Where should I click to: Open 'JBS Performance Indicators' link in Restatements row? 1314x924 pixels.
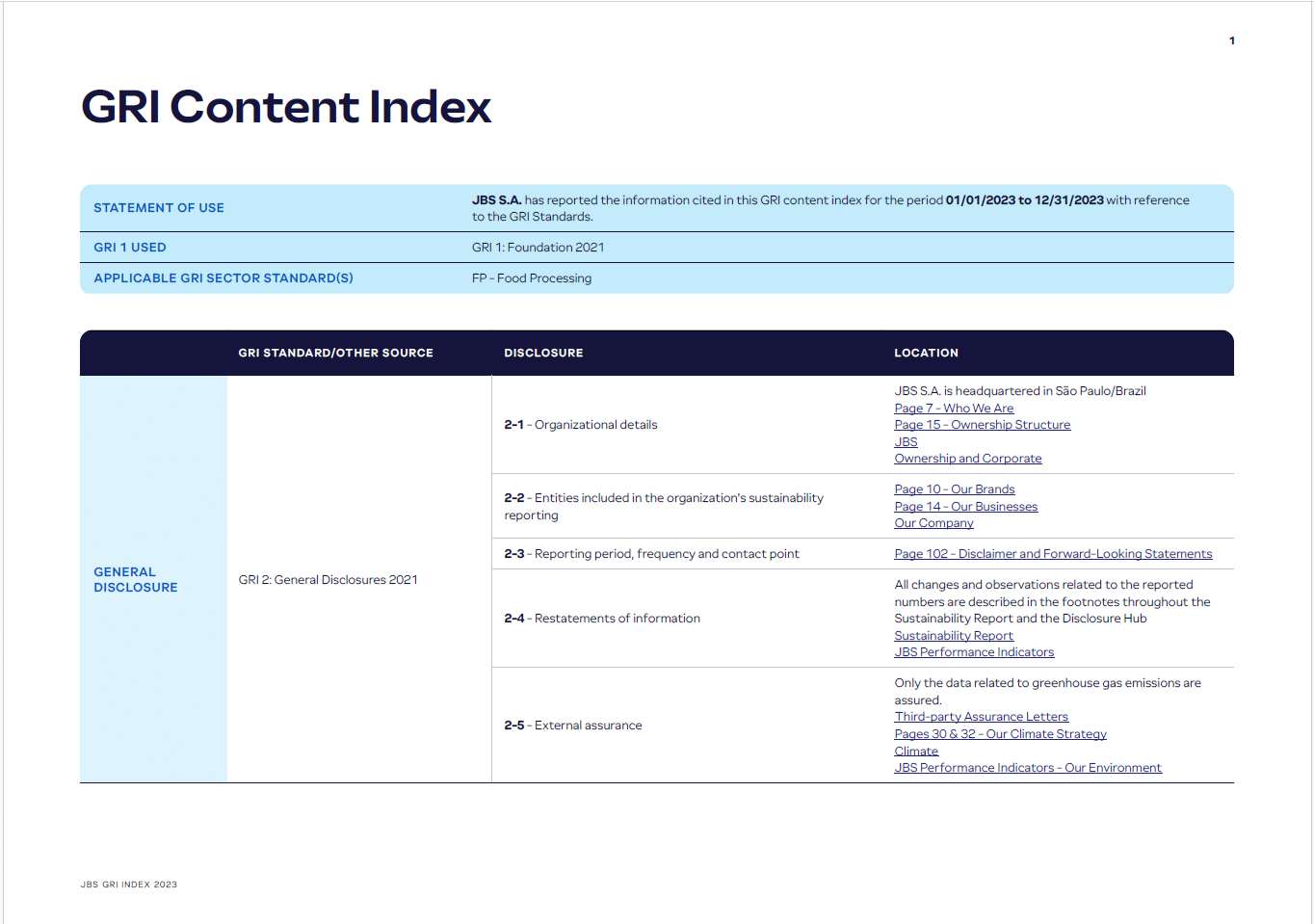(974, 652)
